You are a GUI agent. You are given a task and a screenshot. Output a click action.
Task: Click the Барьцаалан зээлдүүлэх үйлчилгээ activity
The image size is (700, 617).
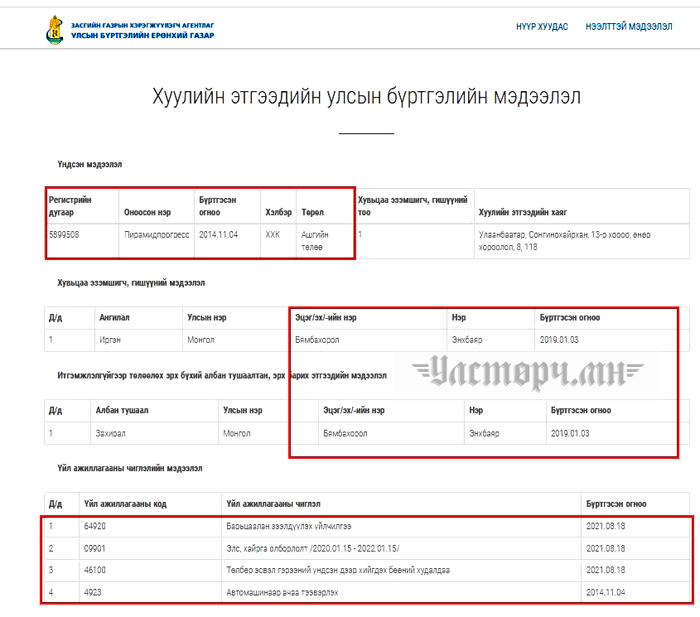click(x=289, y=526)
